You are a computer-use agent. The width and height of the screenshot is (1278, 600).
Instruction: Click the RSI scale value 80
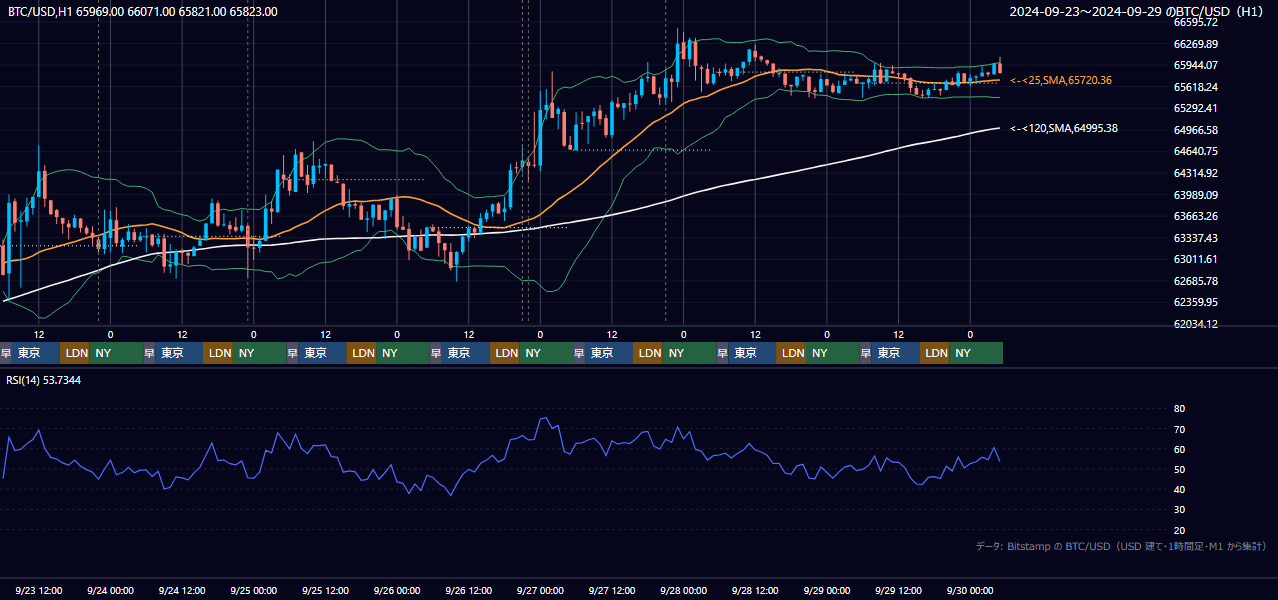click(1179, 409)
